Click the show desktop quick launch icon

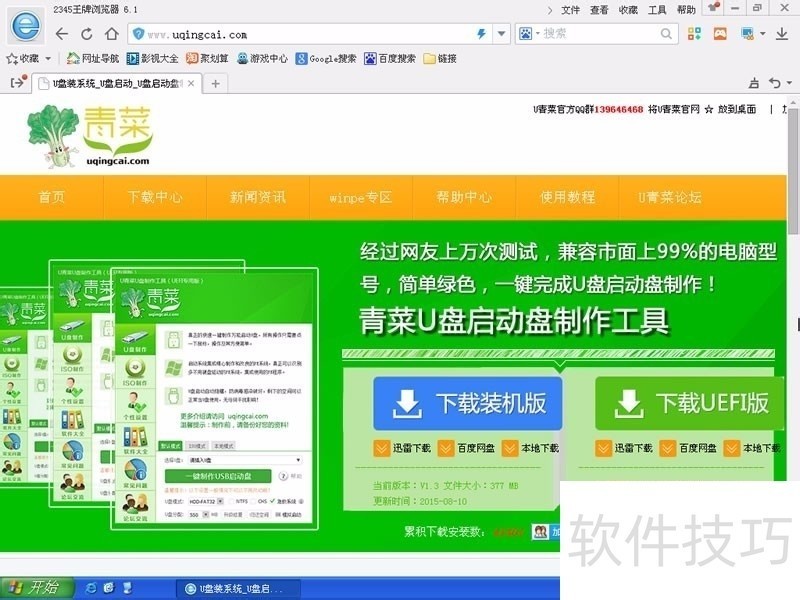pos(128,588)
